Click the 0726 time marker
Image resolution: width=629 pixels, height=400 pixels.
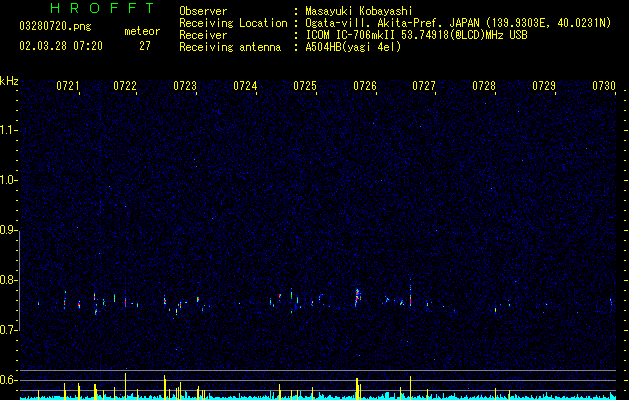(x=365, y=86)
